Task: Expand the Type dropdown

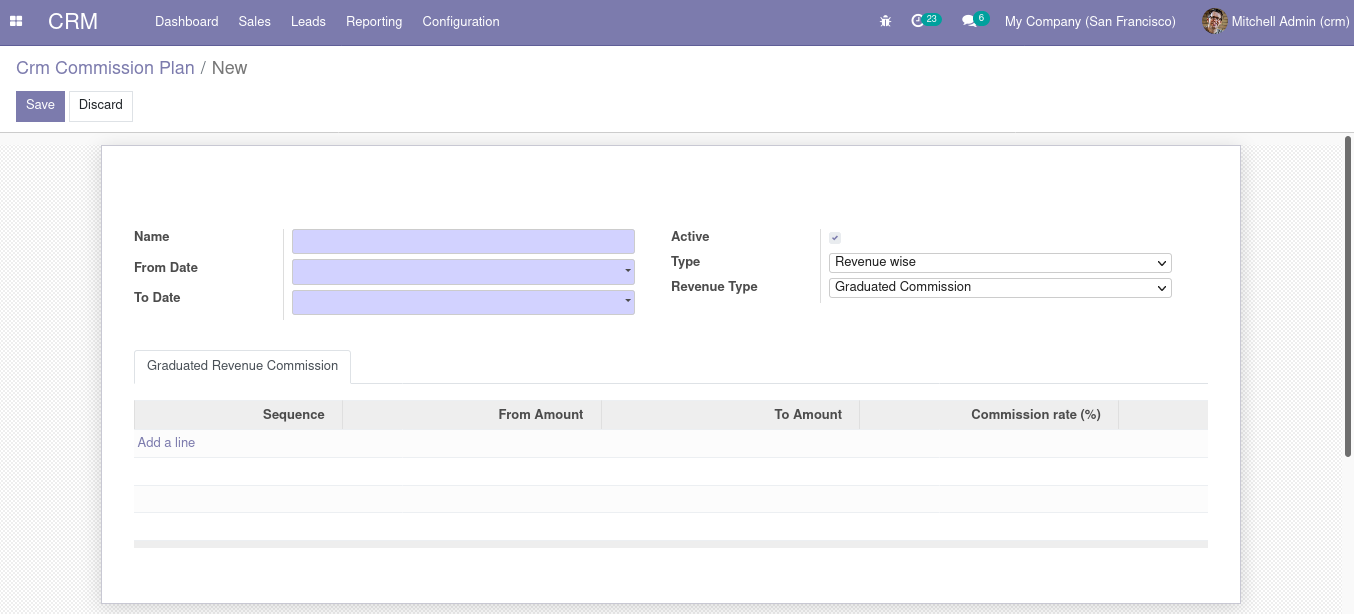Action: tap(1000, 263)
